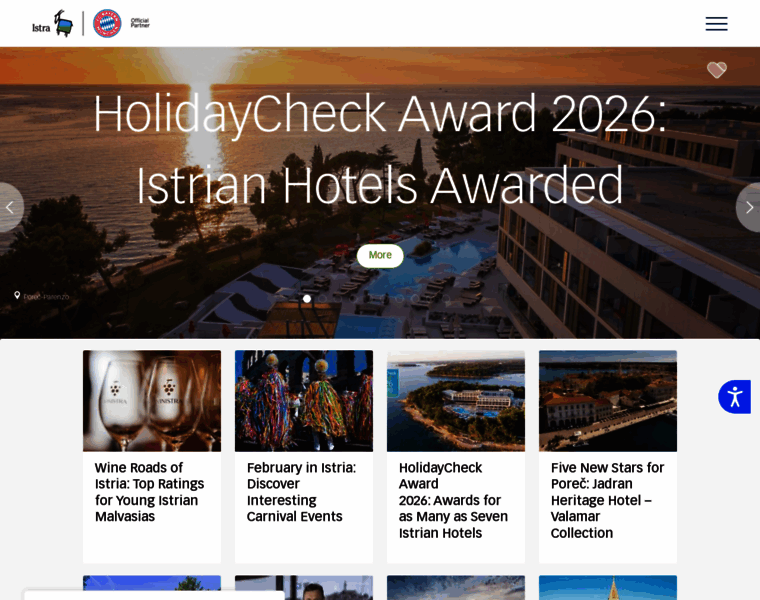
Task: Read the February in Istria carnival article
Action: tap(301, 492)
